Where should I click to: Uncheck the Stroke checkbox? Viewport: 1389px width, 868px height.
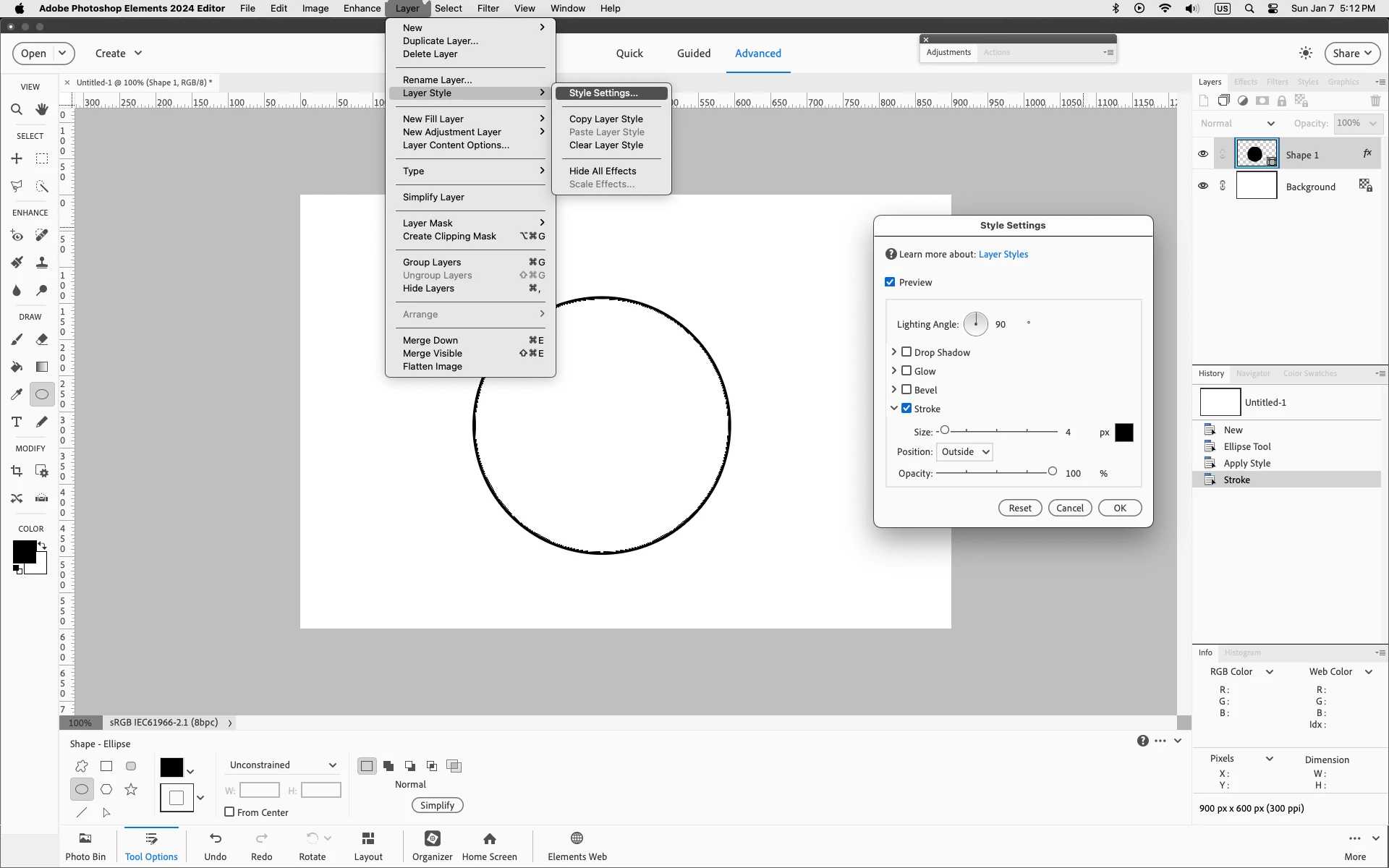906,409
